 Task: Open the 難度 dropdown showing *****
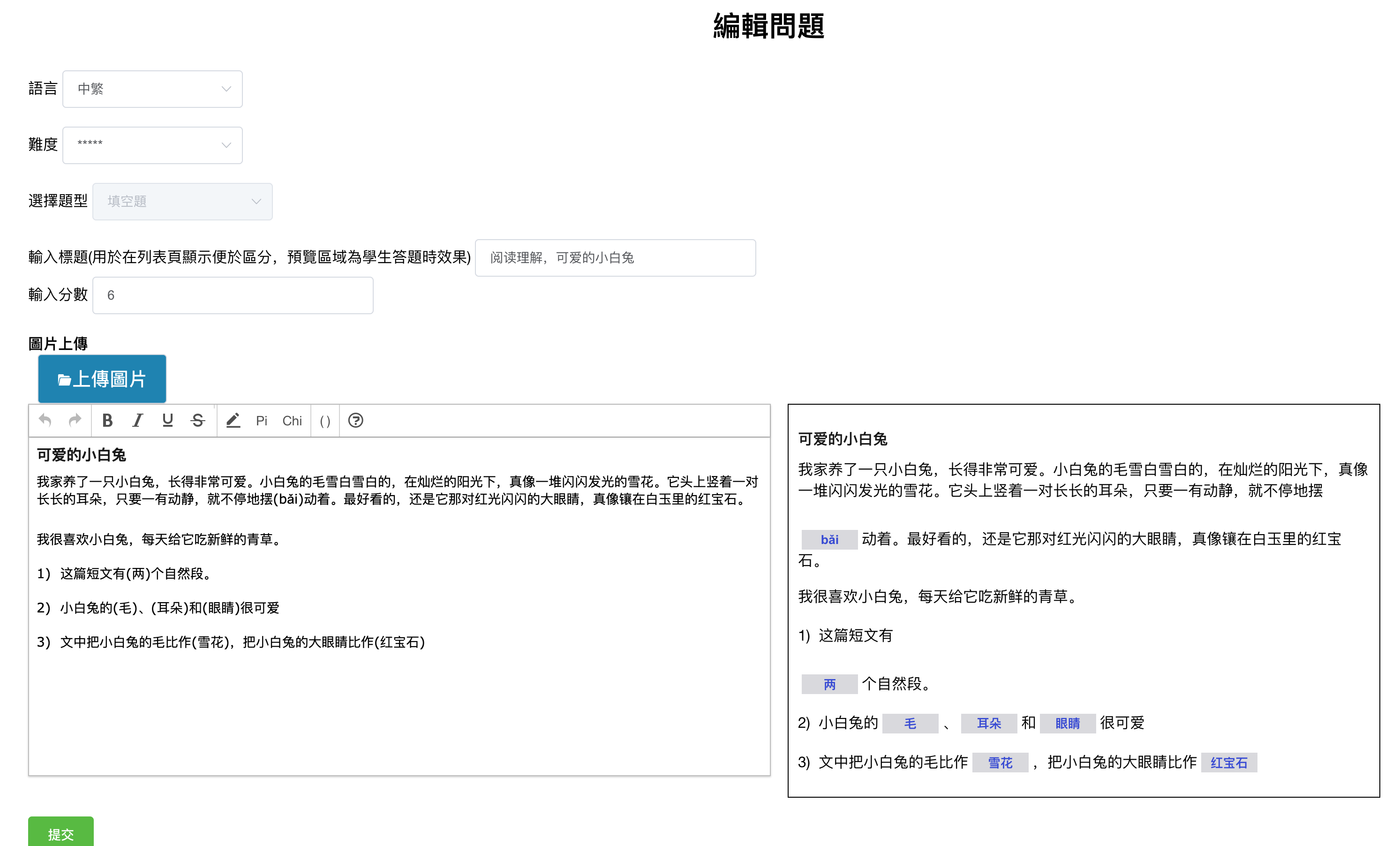[x=152, y=145]
